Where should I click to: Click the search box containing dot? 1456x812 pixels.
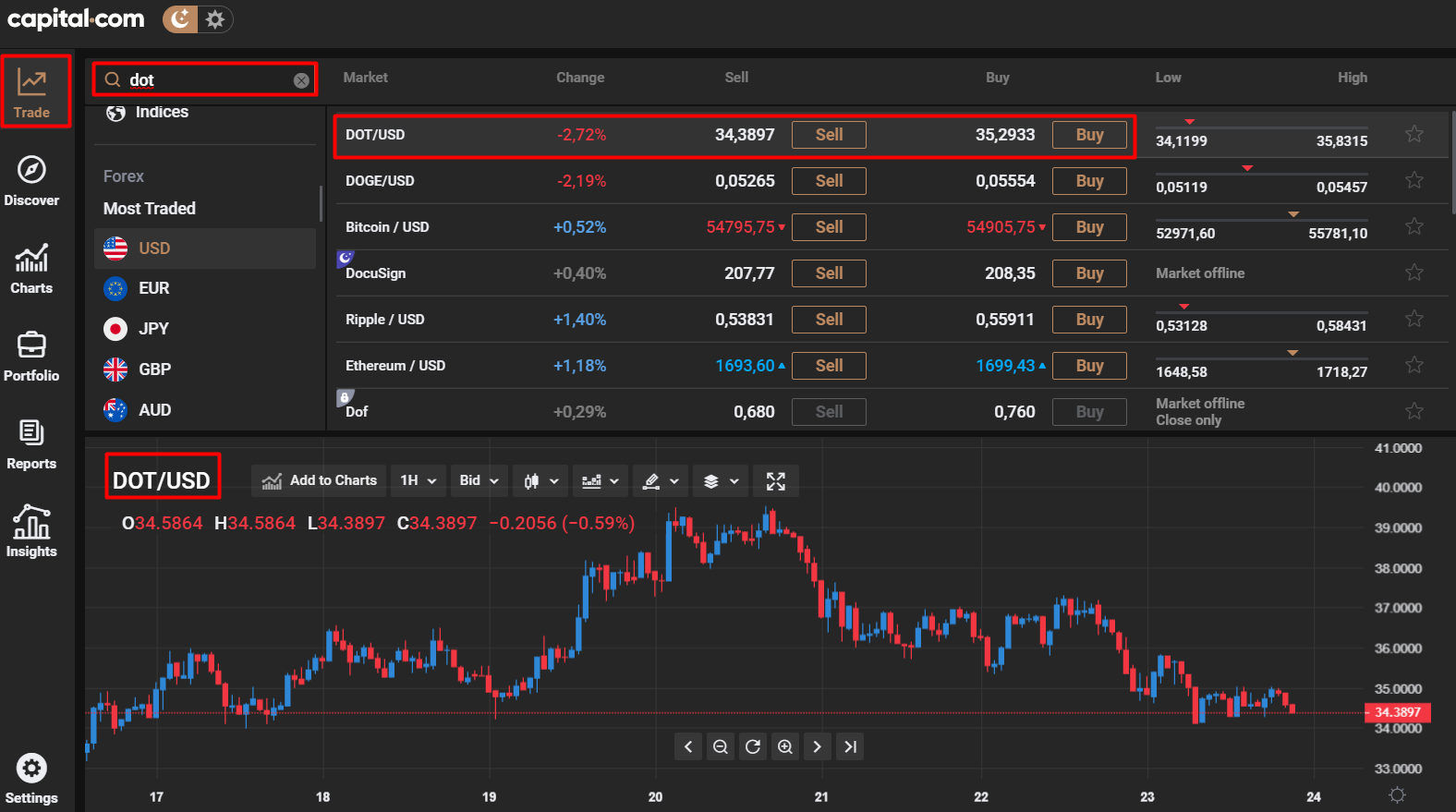pos(205,79)
